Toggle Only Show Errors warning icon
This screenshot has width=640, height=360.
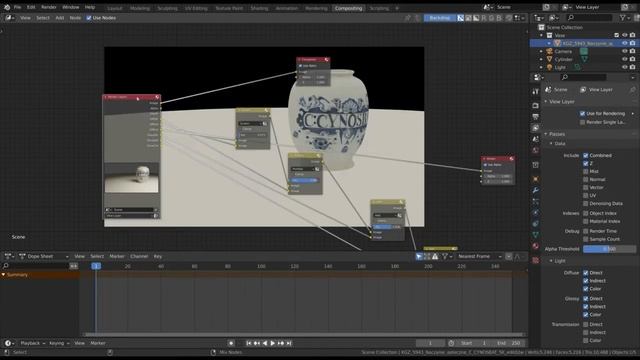[435, 256]
